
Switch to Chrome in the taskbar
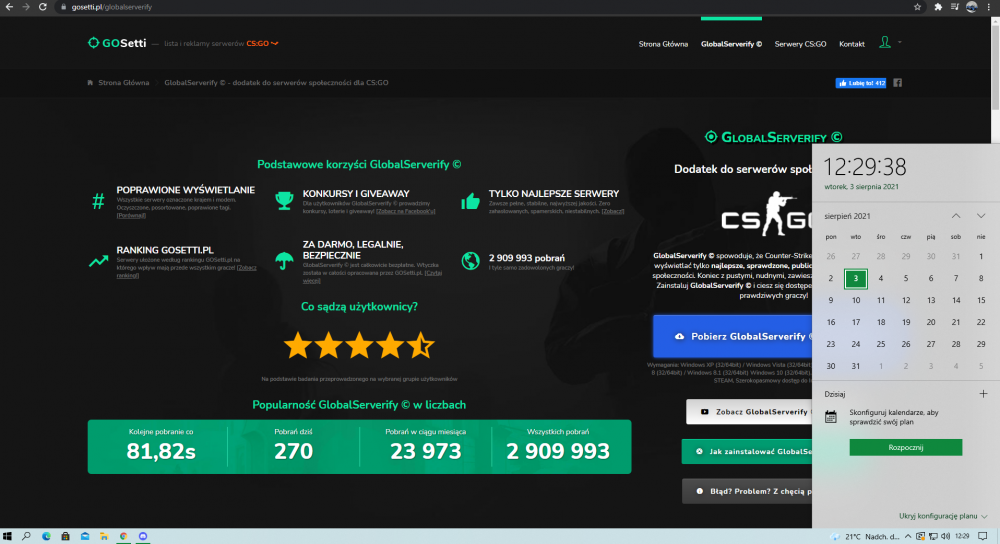tap(124, 536)
